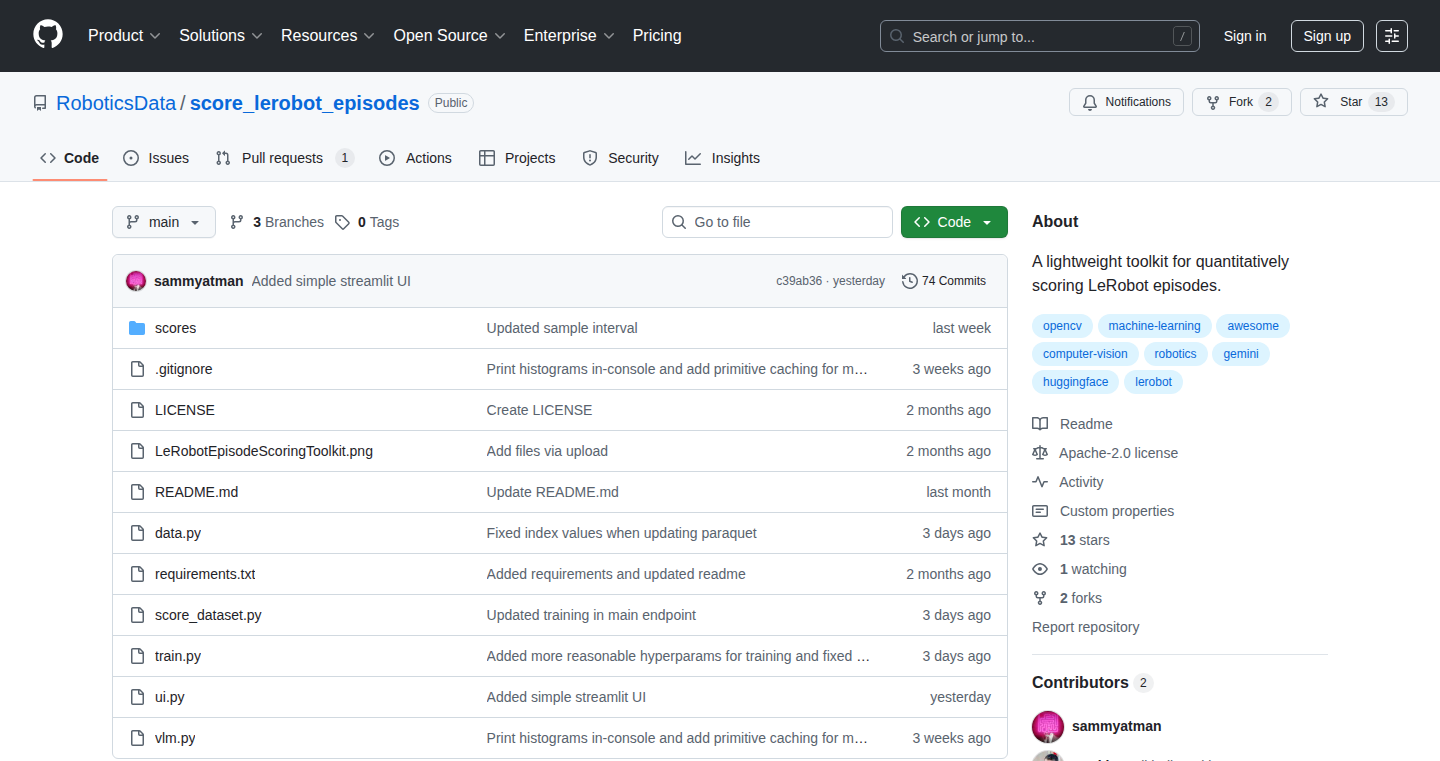Click the Sign up button
Image resolution: width=1440 pixels, height=761 pixels.
click(1327, 36)
